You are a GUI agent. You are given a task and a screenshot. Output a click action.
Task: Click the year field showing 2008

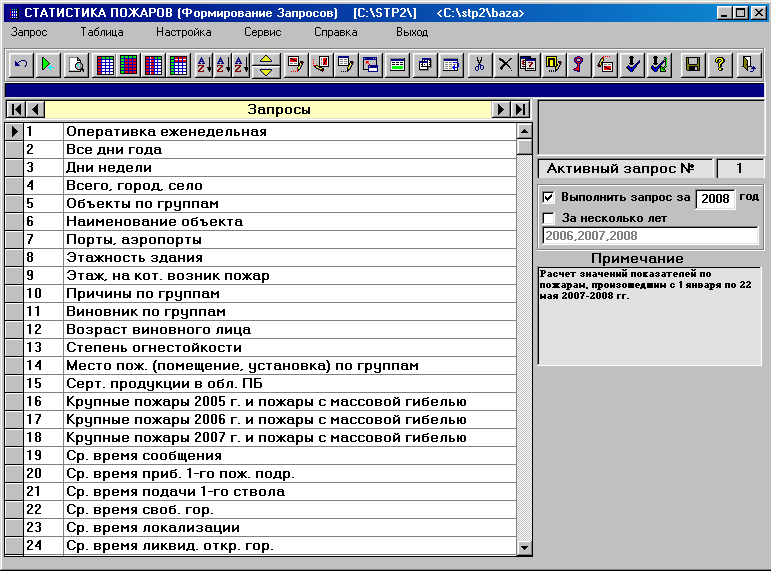point(715,199)
